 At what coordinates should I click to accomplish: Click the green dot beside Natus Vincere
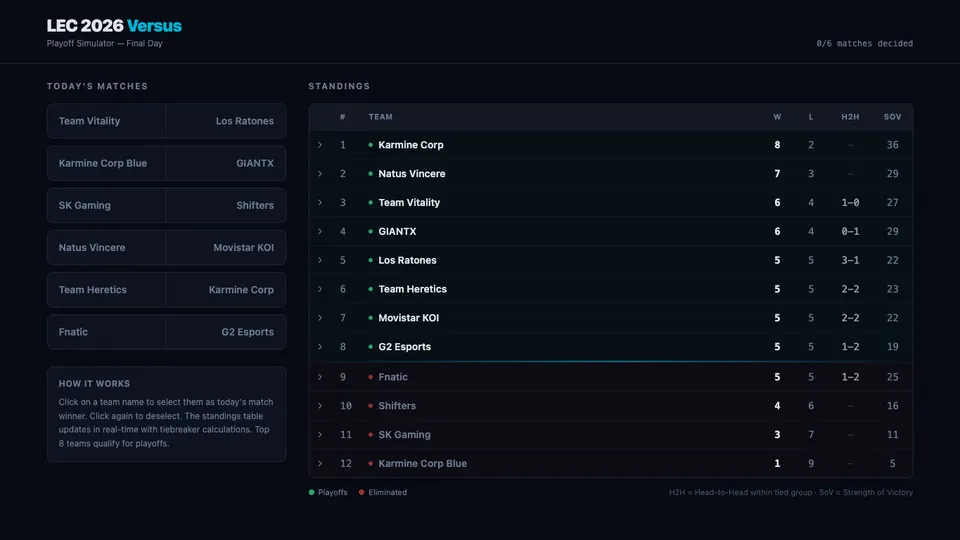click(370, 174)
